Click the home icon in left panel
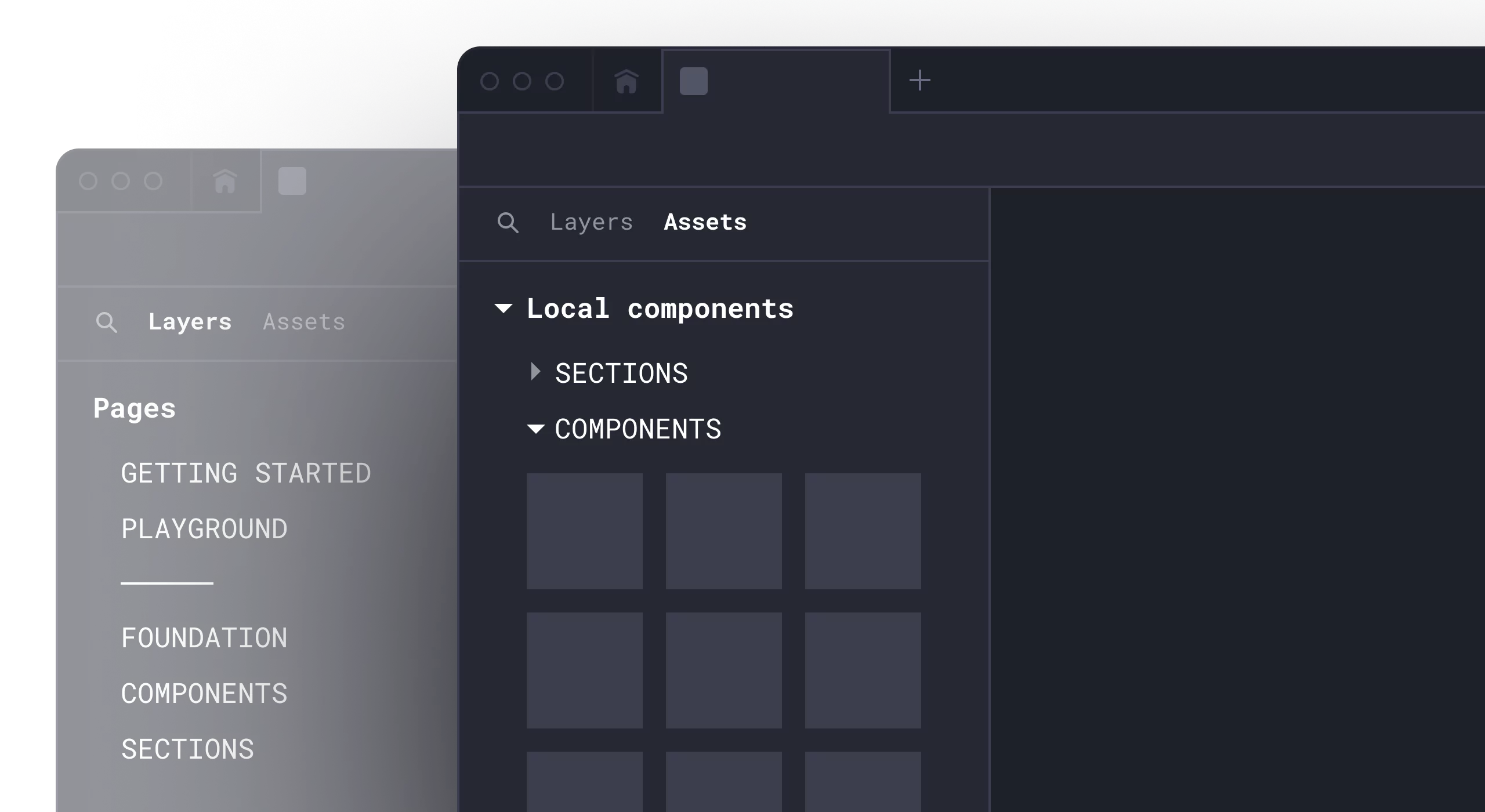The width and height of the screenshot is (1485, 812). [x=224, y=180]
